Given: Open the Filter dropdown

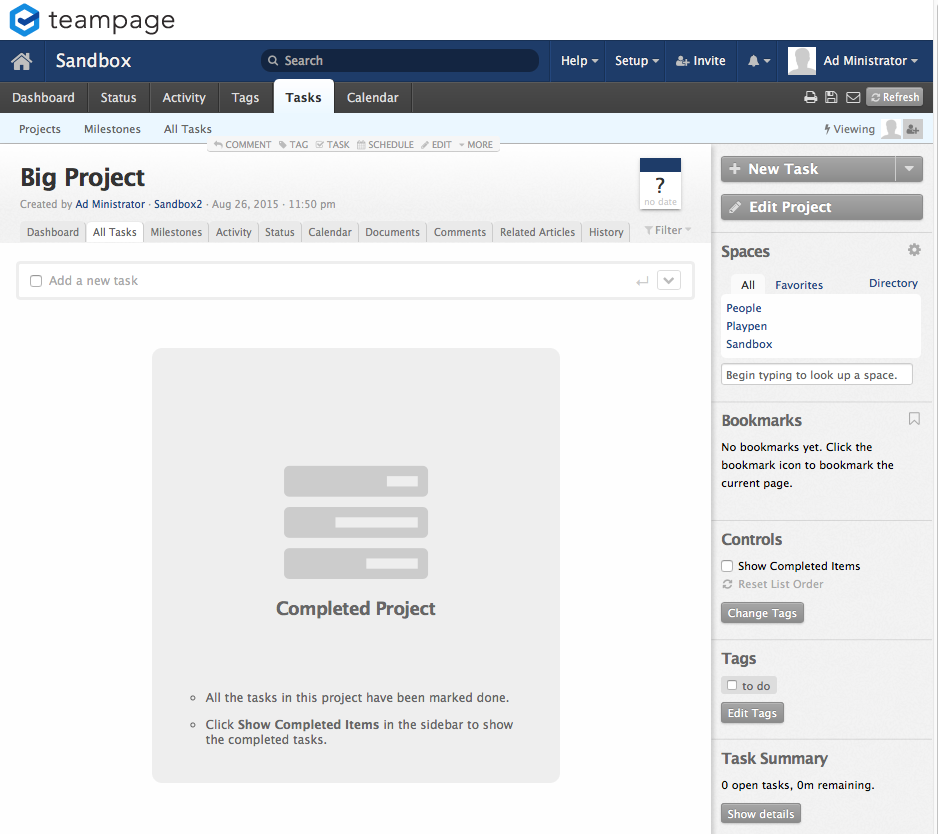Looking at the screenshot, I should tap(667, 231).
